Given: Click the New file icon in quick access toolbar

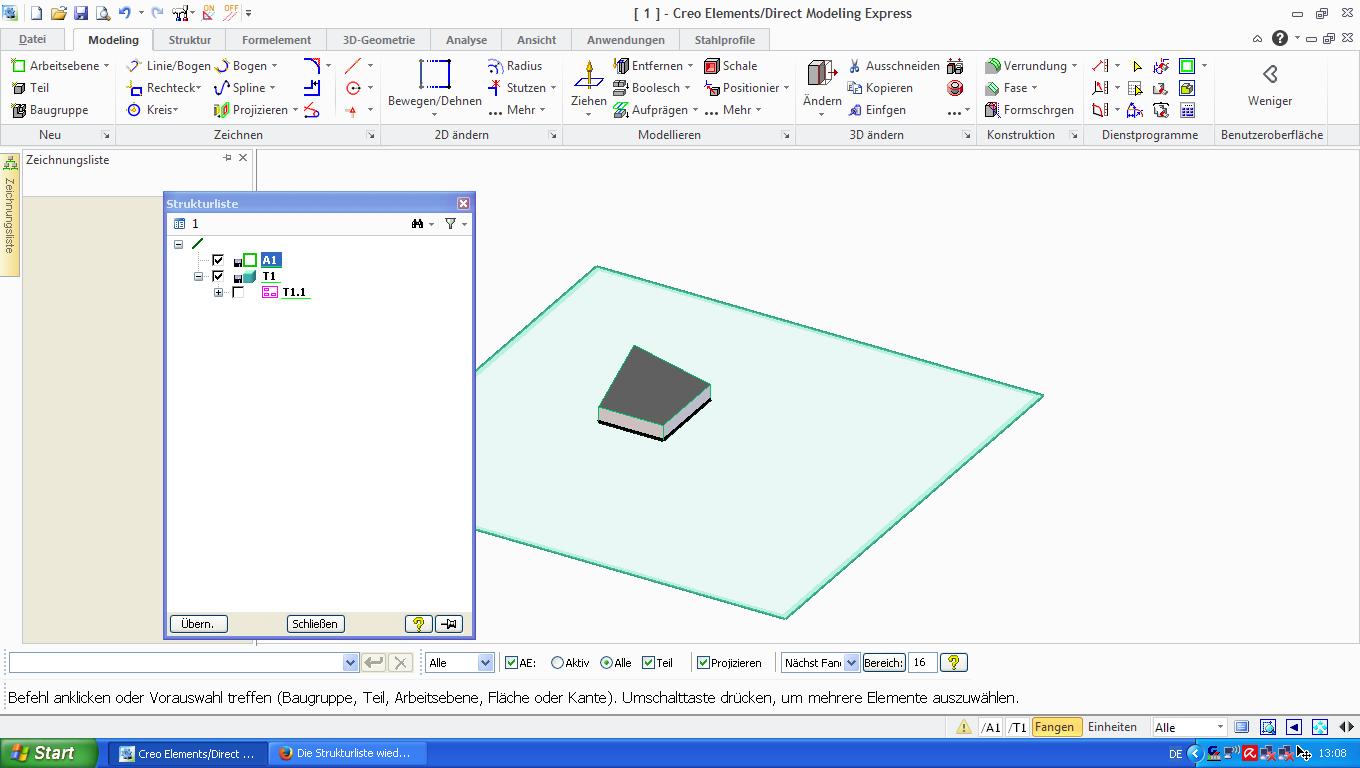Looking at the screenshot, I should 36,13.
